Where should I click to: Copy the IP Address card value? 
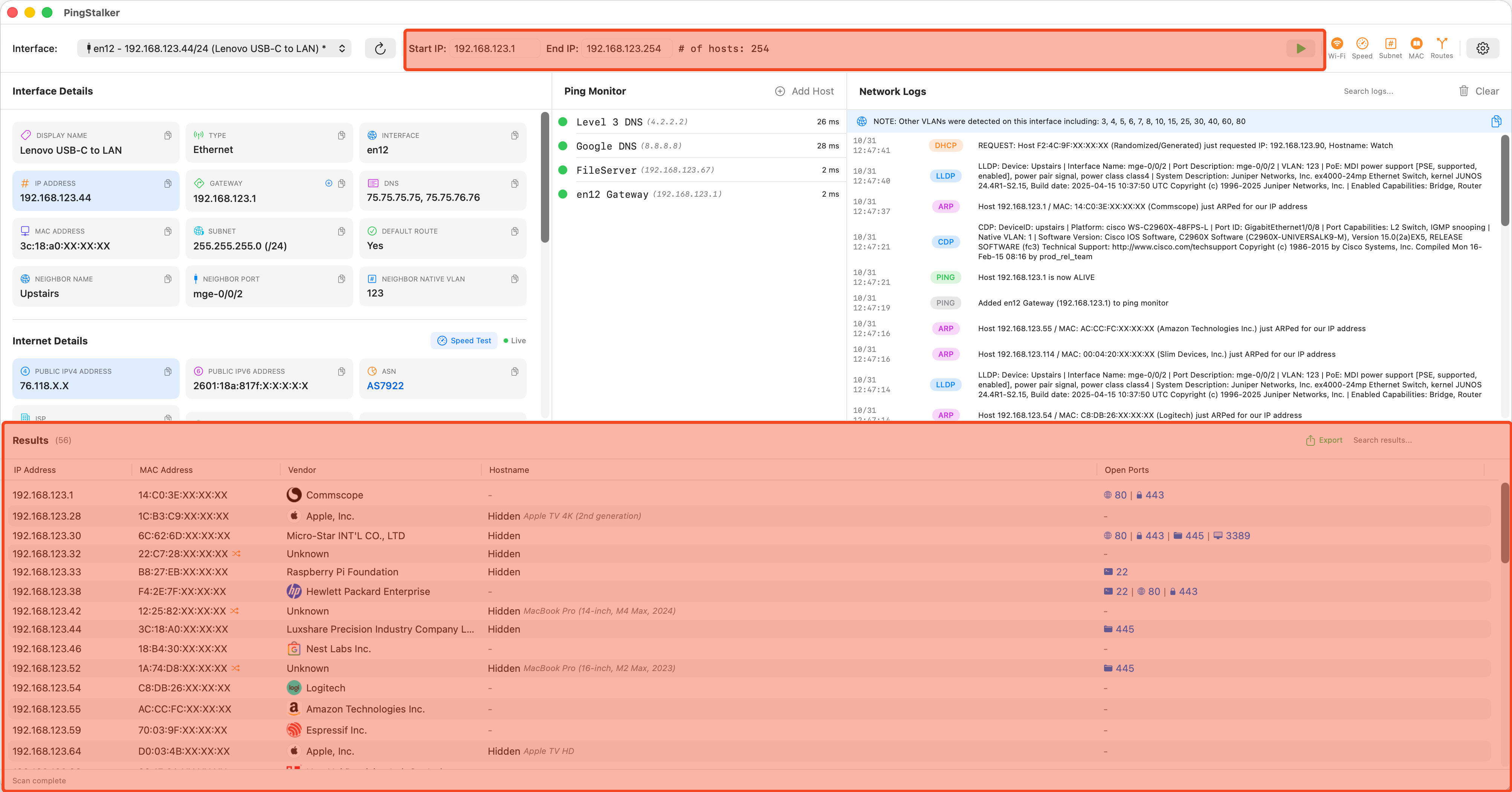[168, 184]
